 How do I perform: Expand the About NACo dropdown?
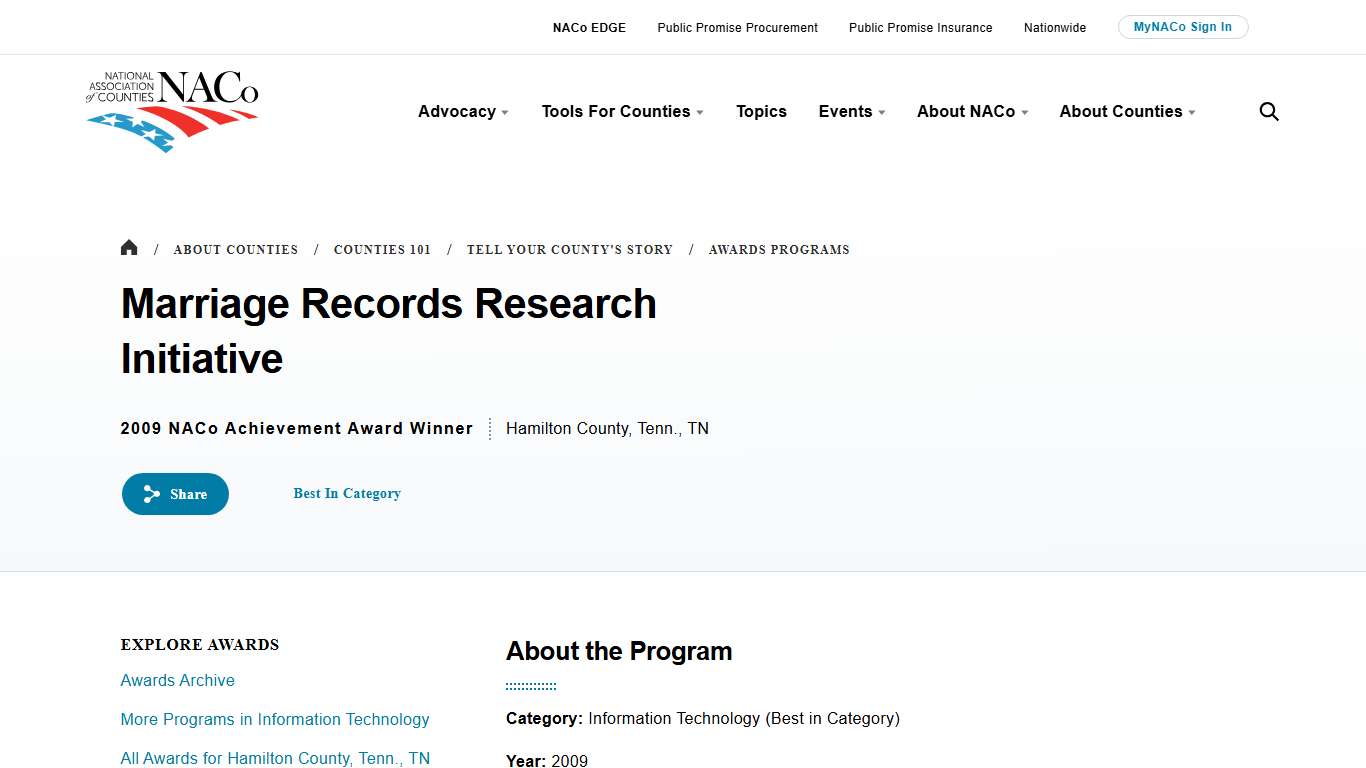[x=971, y=111]
